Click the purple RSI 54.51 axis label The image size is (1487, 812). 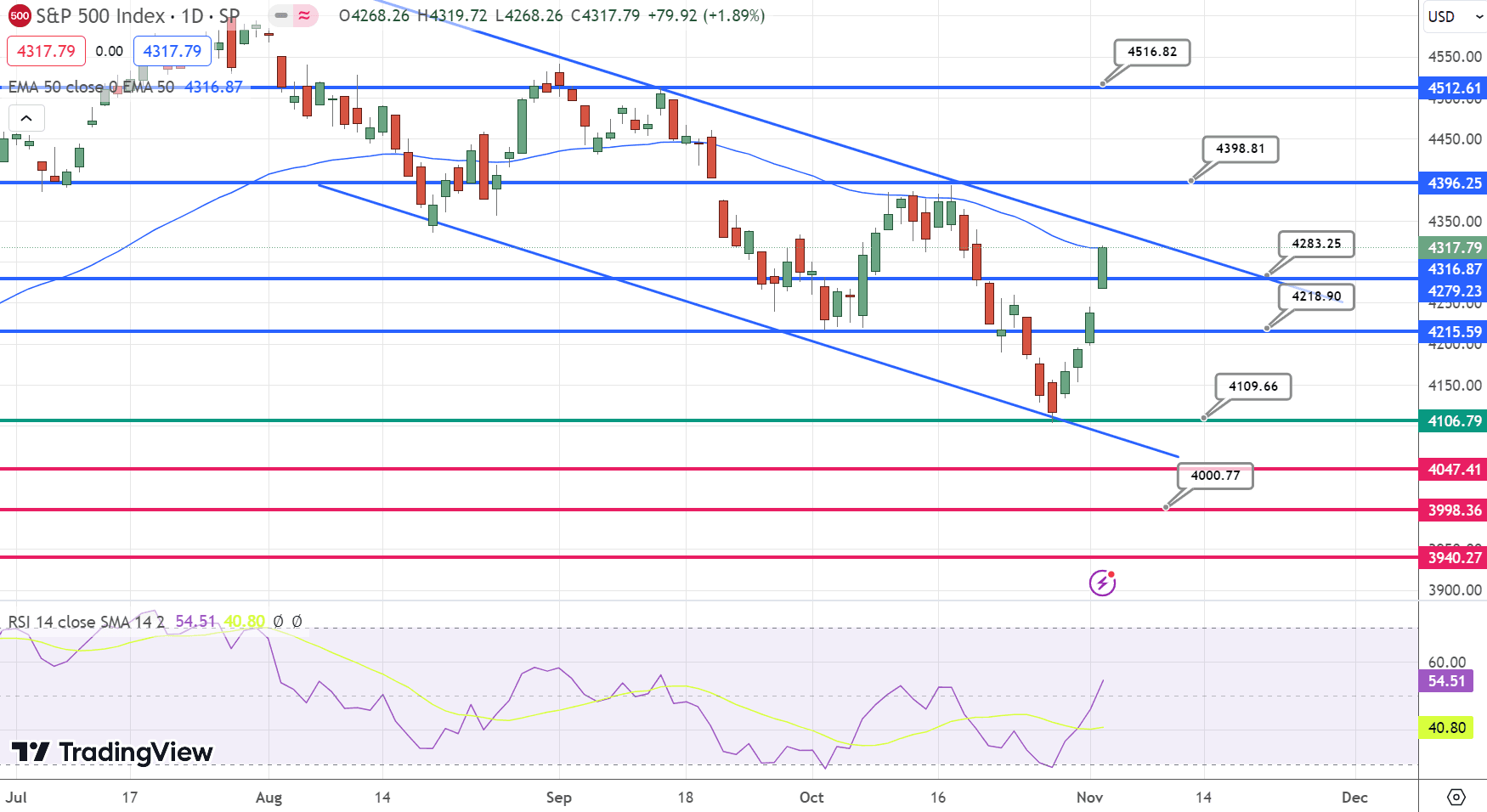click(x=1446, y=681)
